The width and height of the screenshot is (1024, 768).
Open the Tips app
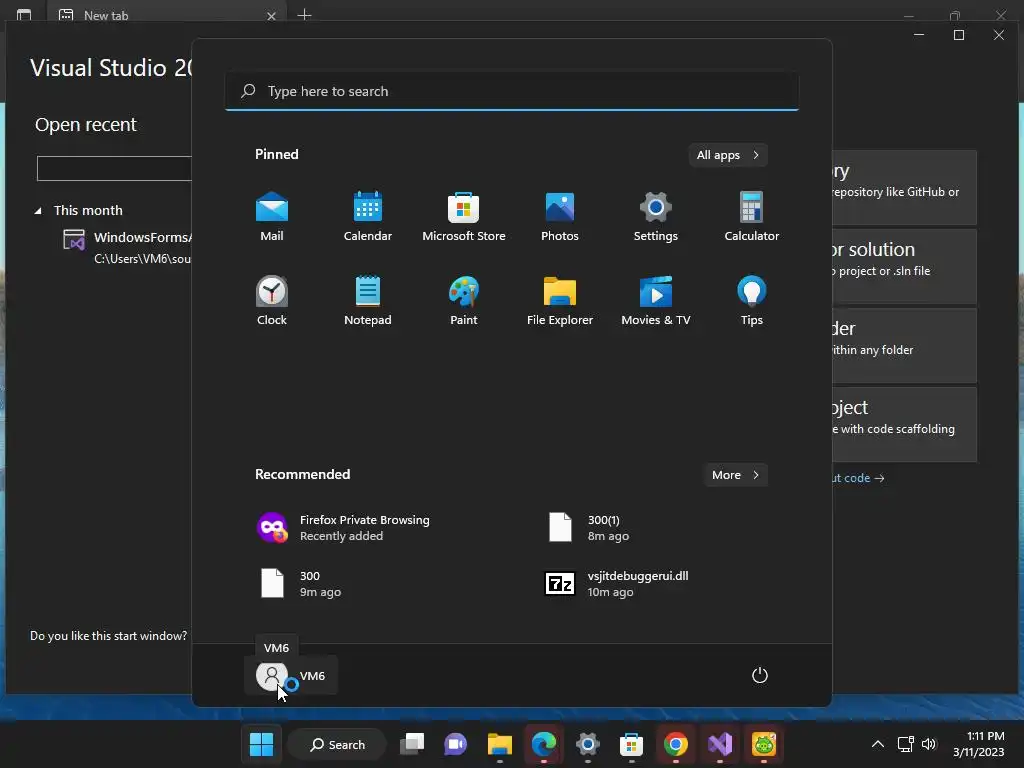point(752,301)
